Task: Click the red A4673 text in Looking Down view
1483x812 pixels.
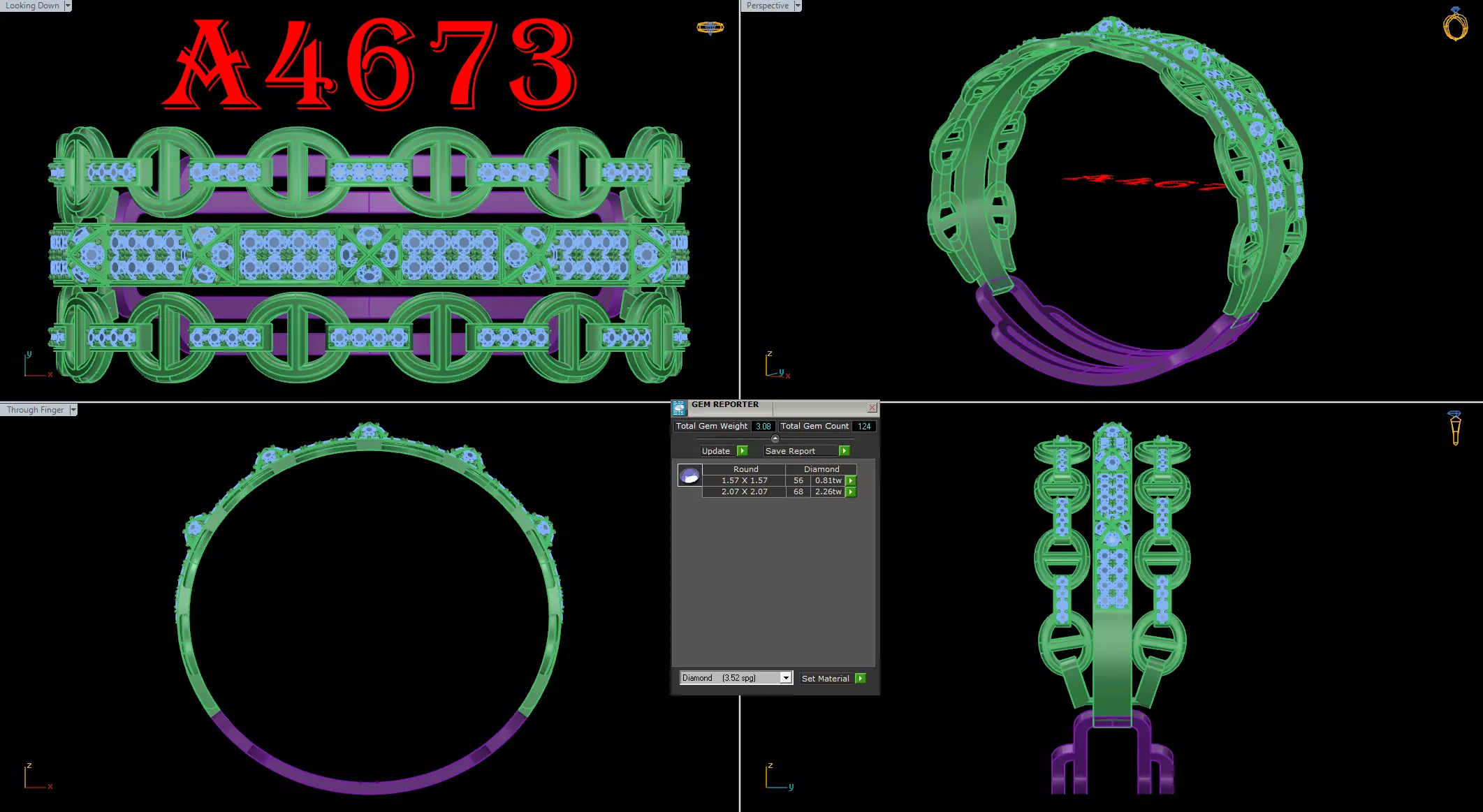Action: point(370,64)
